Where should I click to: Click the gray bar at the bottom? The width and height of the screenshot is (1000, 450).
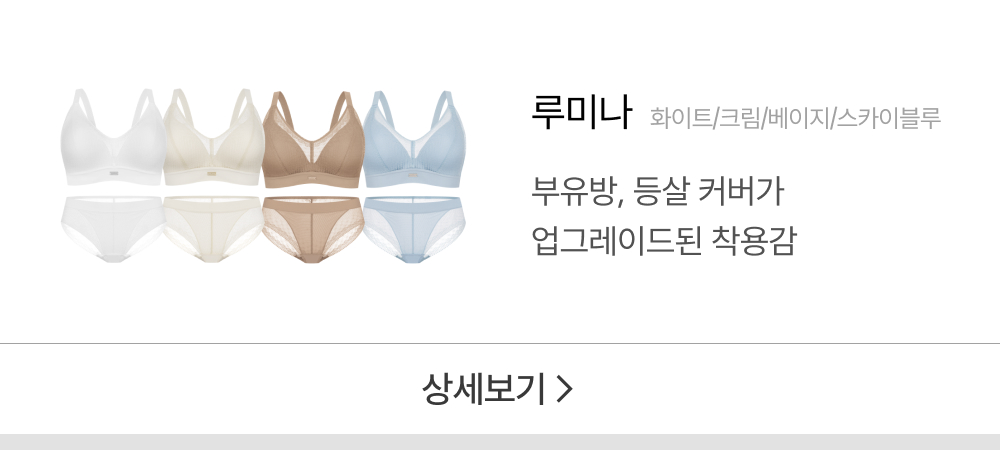(500, 442)
